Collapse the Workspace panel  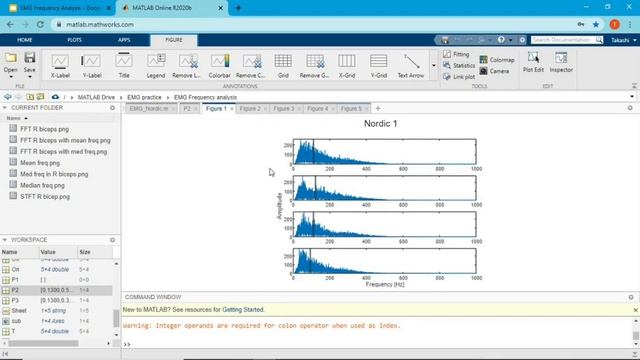click(5, 240)
